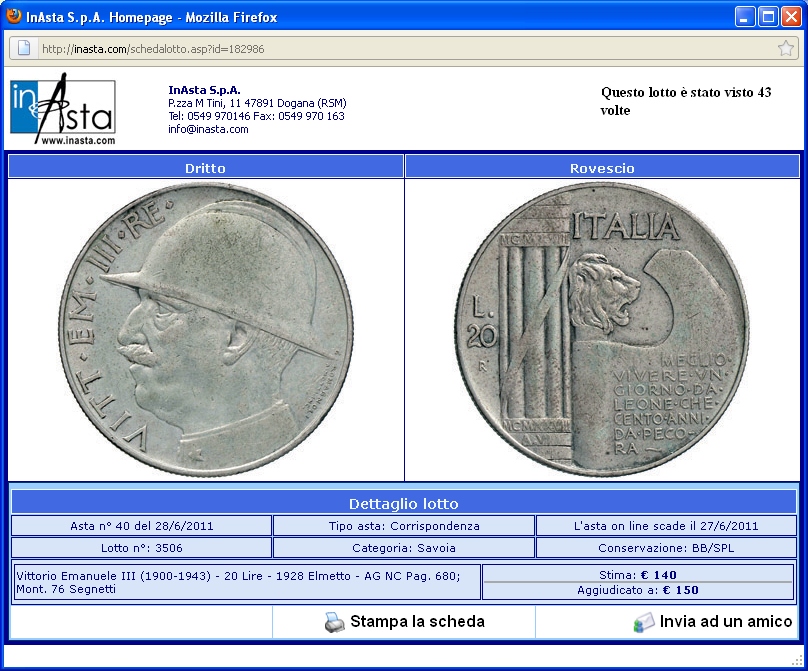Maximize the Firefox window
Screen dimensions: 808x671
768,17
